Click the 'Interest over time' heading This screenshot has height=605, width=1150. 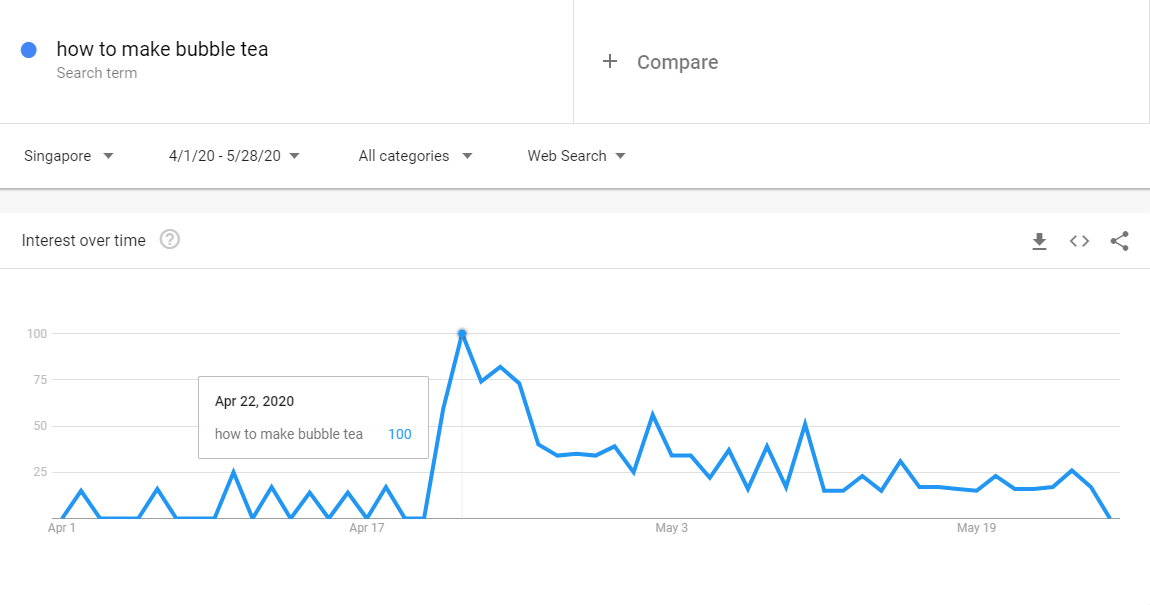pos(84,240)
